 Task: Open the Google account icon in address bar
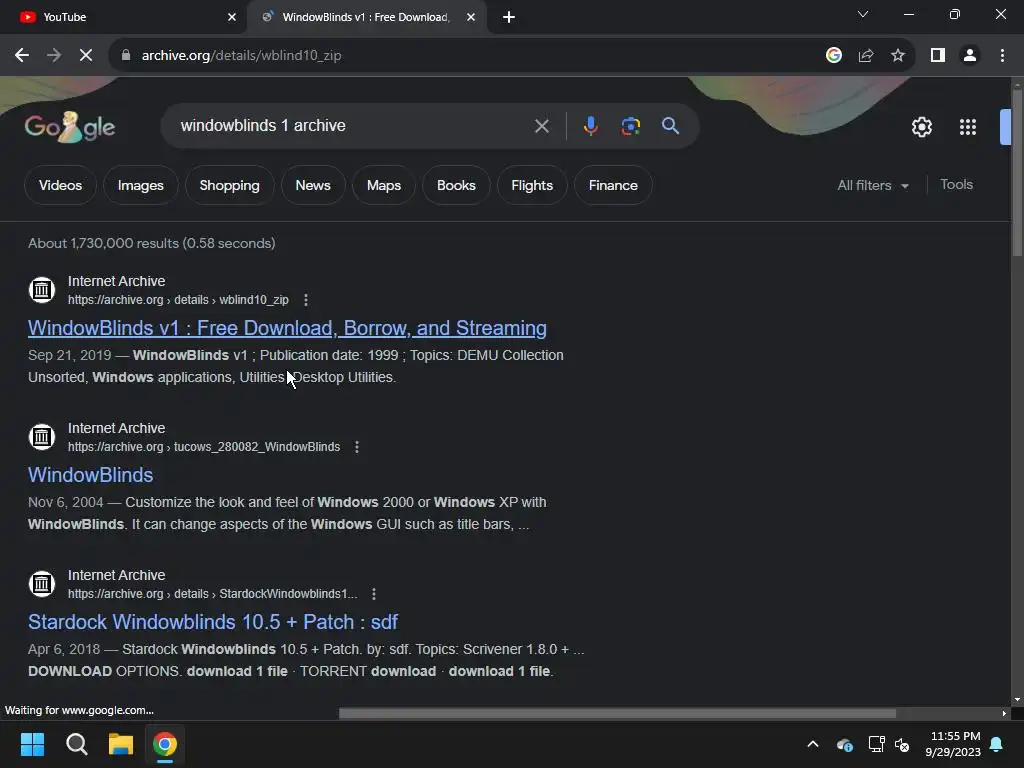834,56
